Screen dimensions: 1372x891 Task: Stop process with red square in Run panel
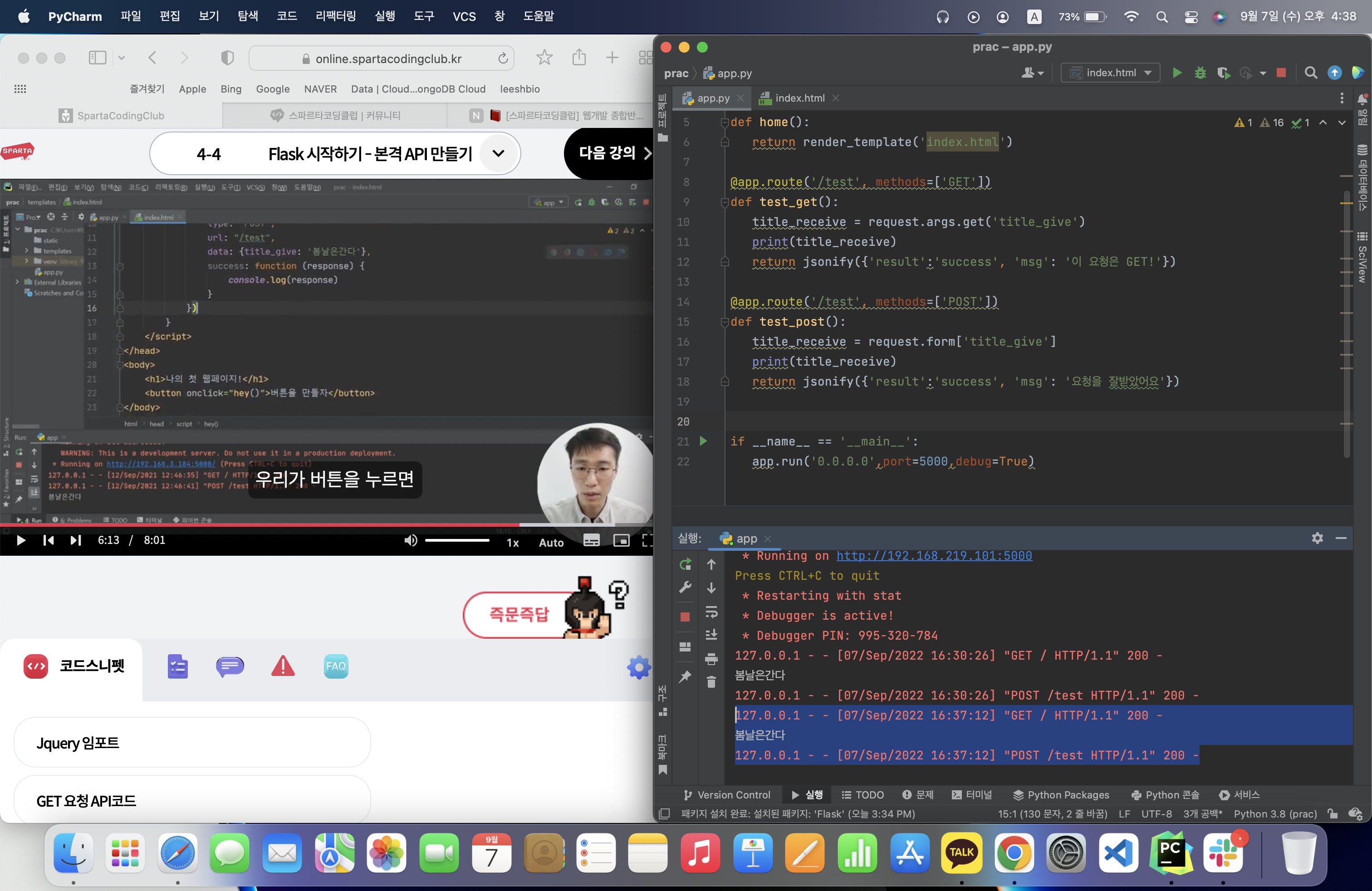point(685,617)
